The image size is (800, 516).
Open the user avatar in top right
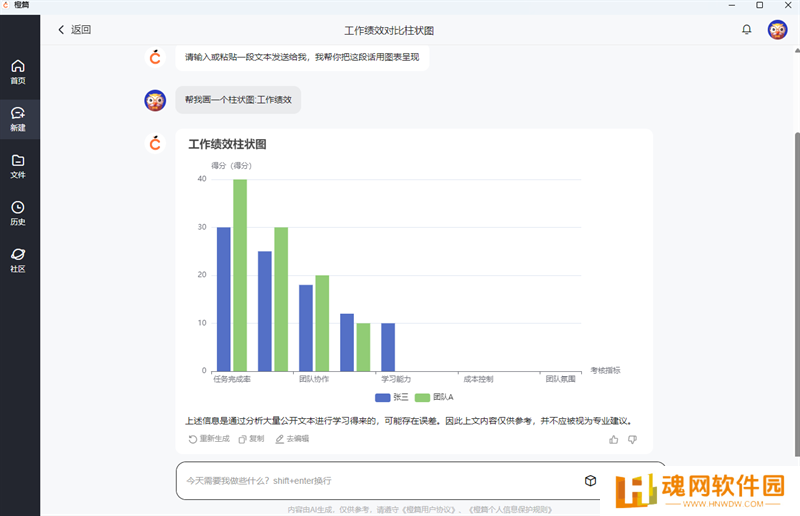pos(777,30)
